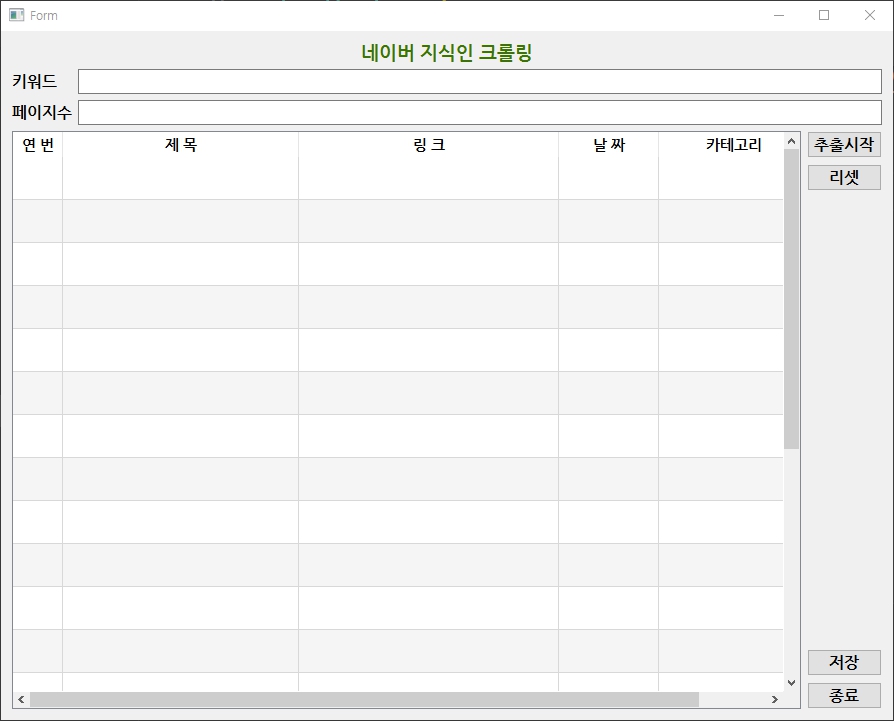Select the 날짜 column header
The width and height of the screenshot is (894, 721).
[x=608, y=145]
